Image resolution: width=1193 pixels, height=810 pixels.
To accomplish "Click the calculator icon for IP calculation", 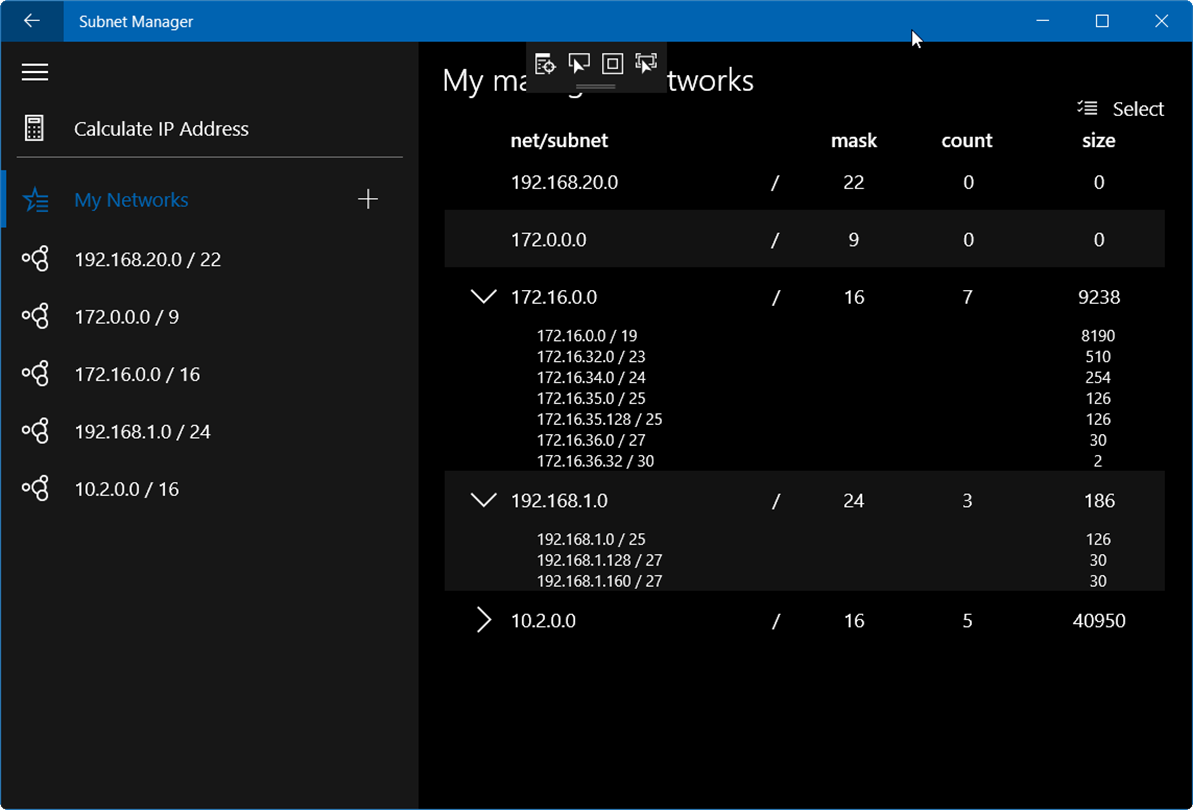I will pos(35,129).
